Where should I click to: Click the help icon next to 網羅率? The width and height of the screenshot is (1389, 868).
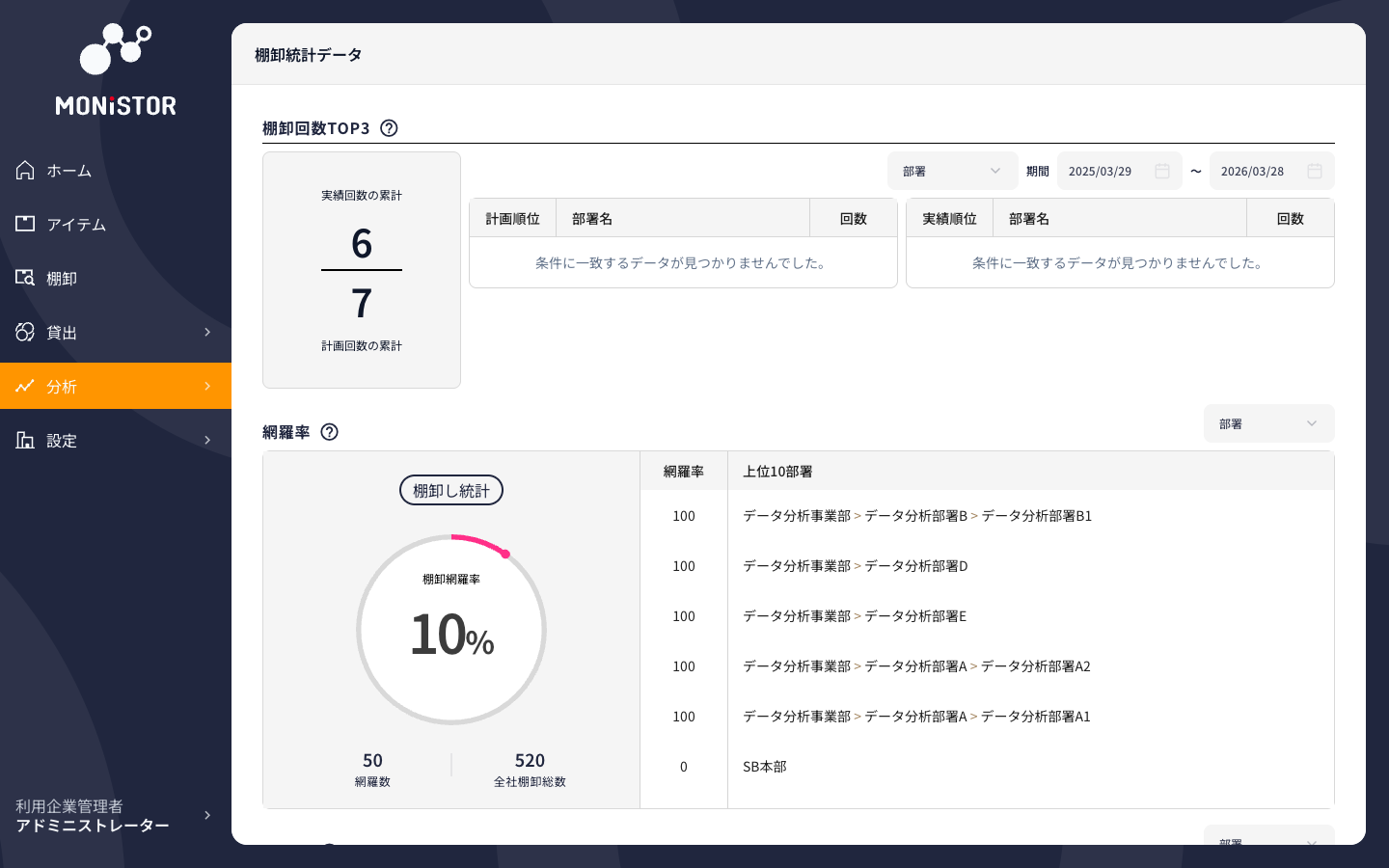[329, 432]
